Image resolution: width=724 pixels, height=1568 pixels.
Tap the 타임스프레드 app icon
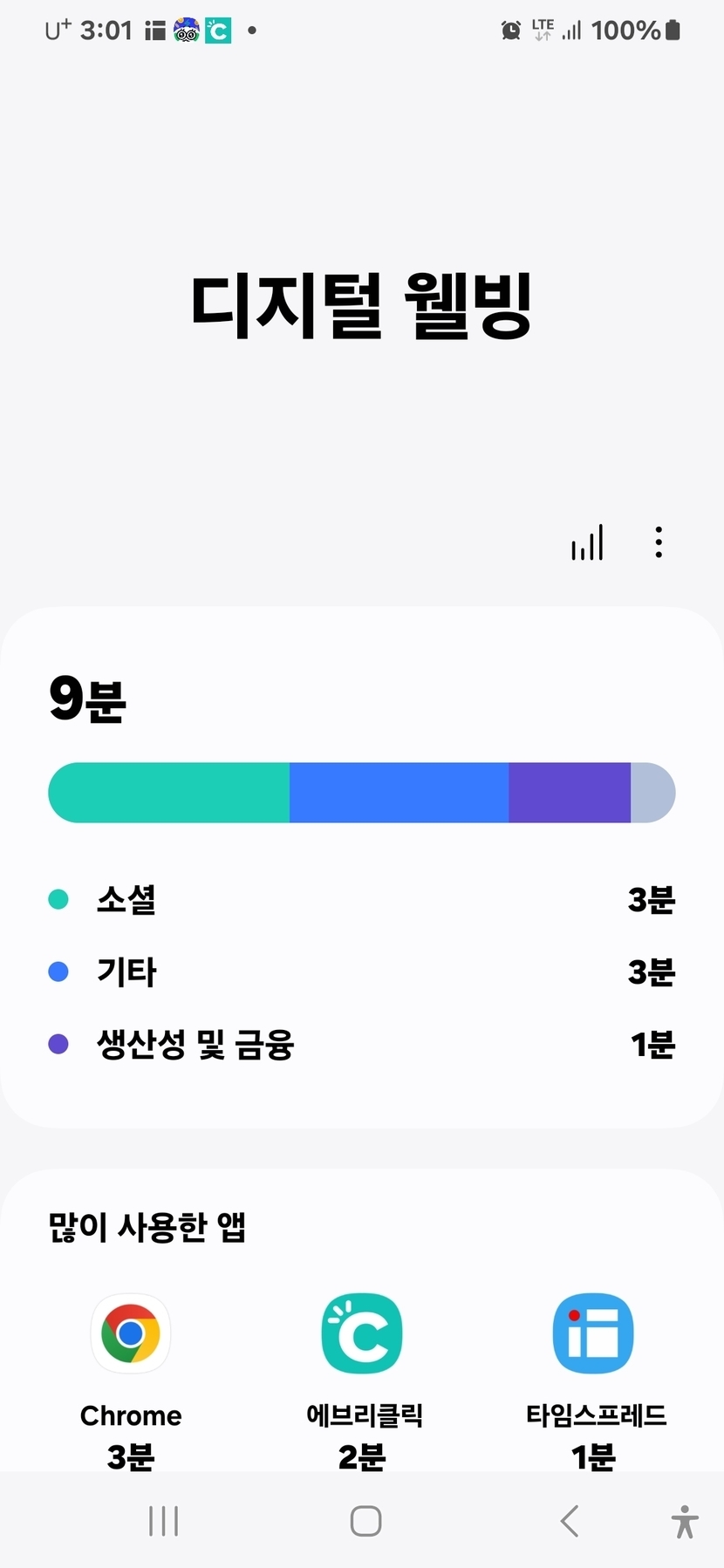click(593, 1333)
